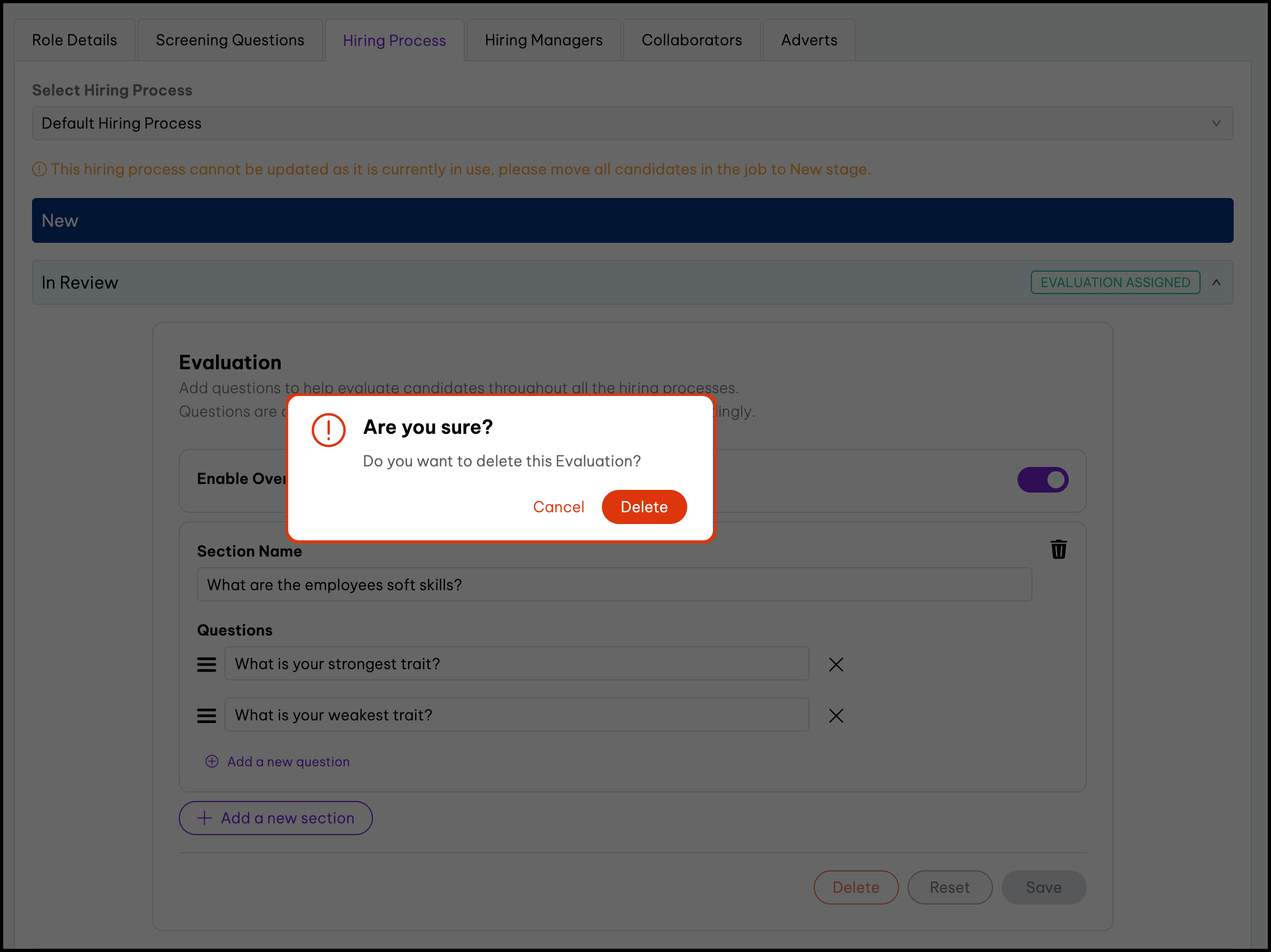Toggle the Enable Overall switch
1271x952 pixels.
[x=1042, y=480]
